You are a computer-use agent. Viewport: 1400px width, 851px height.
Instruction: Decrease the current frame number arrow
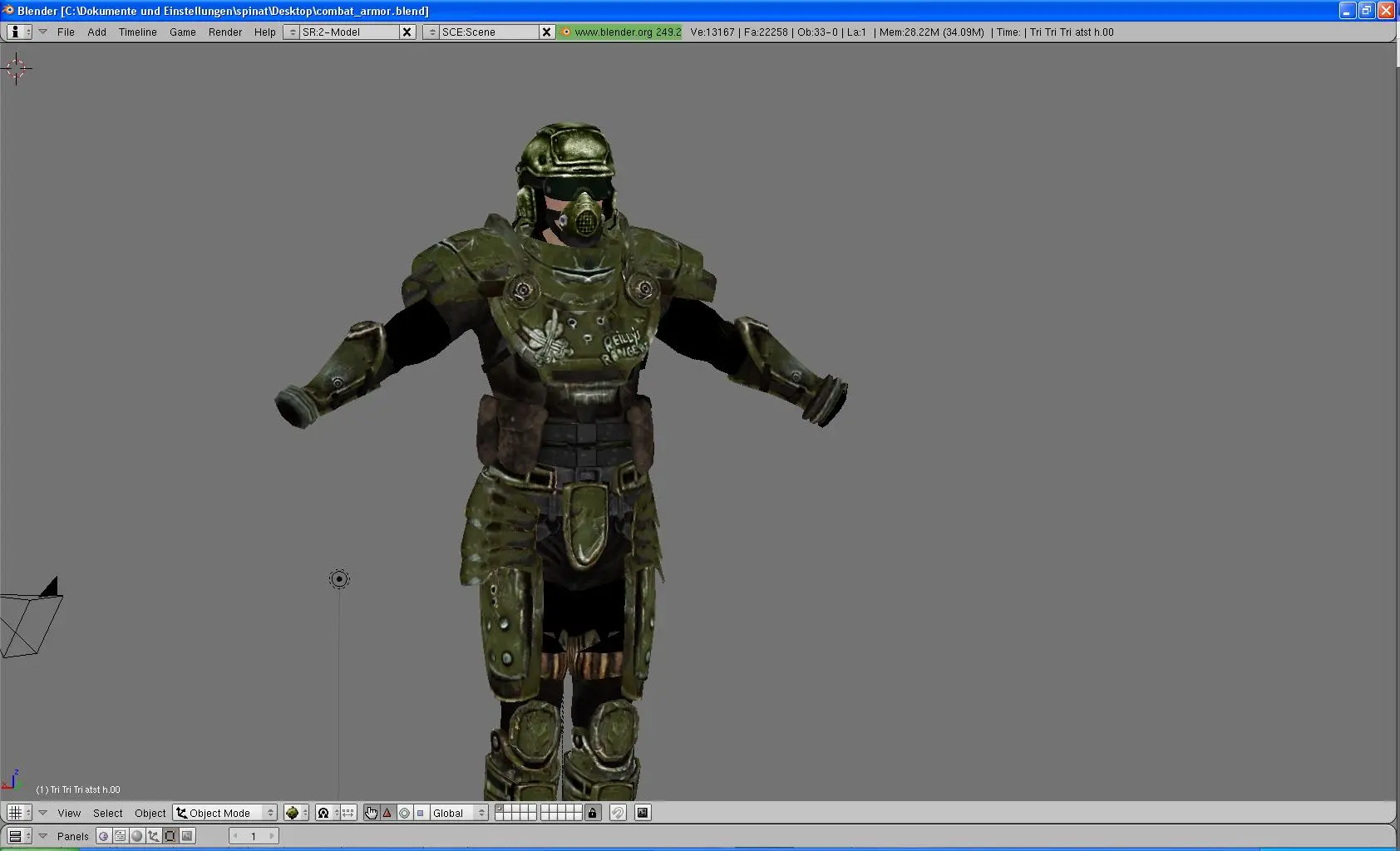tap(236, 836)
